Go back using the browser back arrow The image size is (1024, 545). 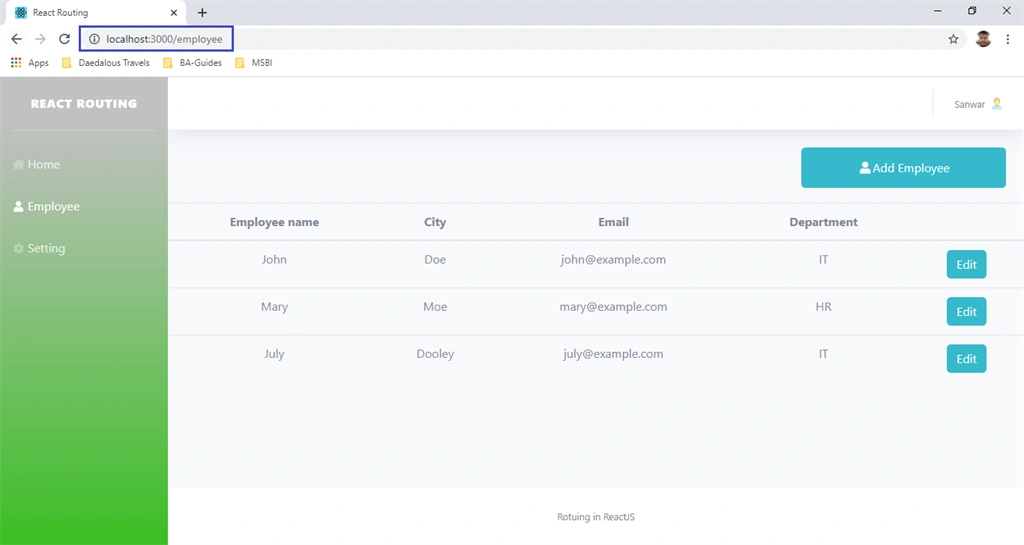click(16, 39)
